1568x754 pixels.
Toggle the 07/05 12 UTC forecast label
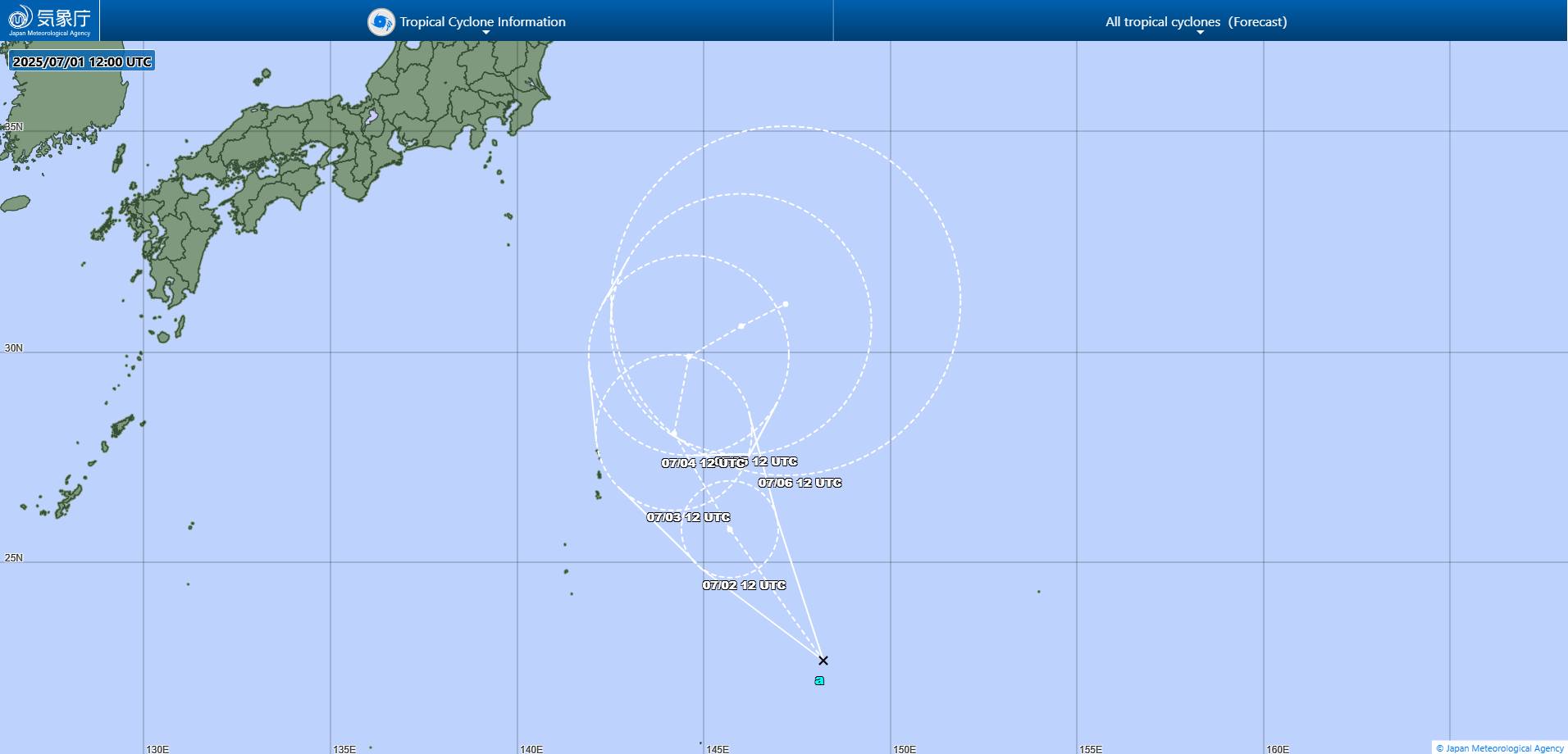coord(756,461)
